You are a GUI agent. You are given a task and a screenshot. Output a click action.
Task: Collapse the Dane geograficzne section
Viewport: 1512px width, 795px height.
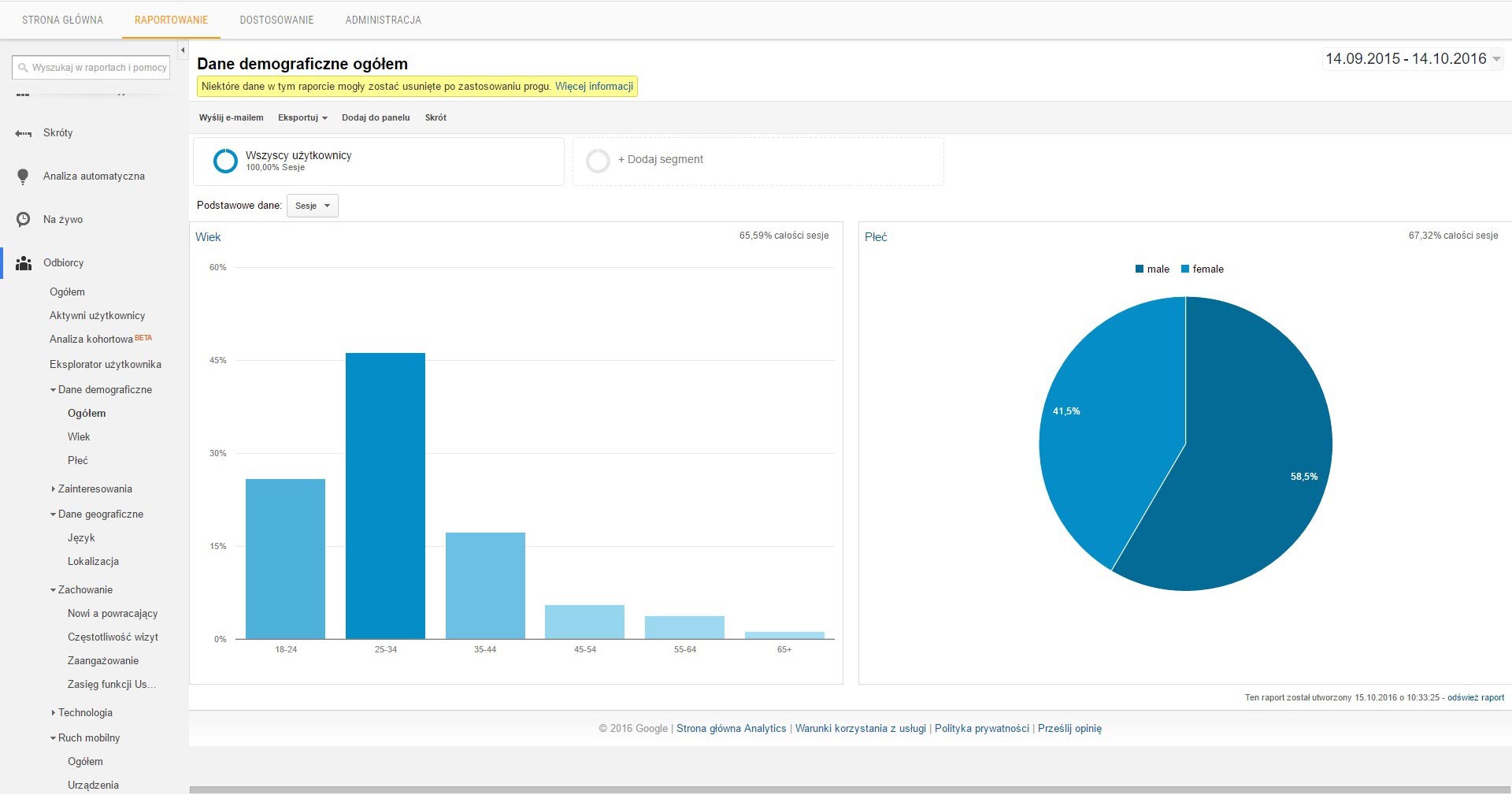tap(53, 515)
